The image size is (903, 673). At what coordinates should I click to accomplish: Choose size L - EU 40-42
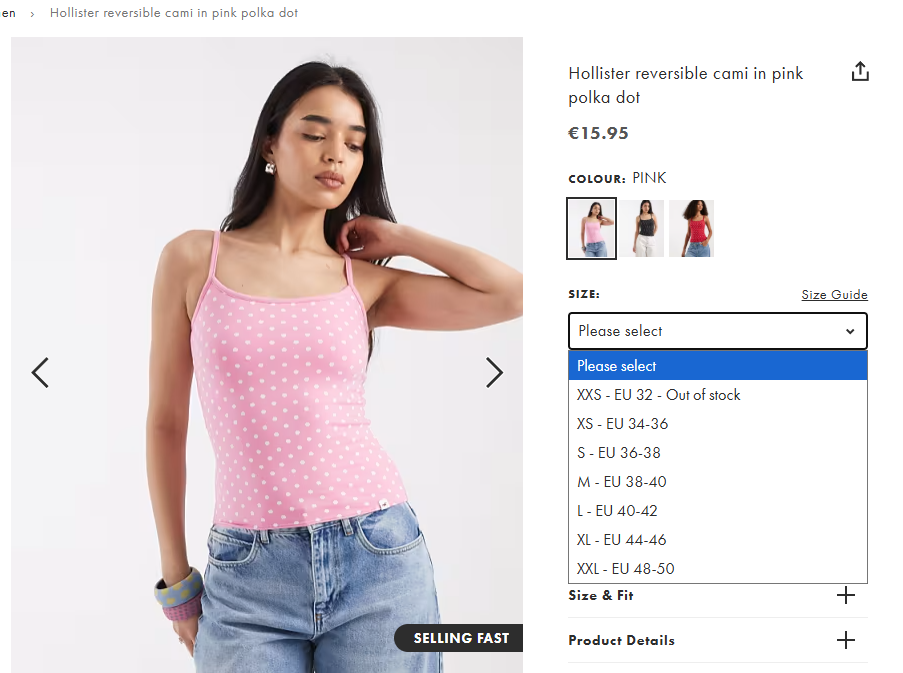(x=718, y=511)
